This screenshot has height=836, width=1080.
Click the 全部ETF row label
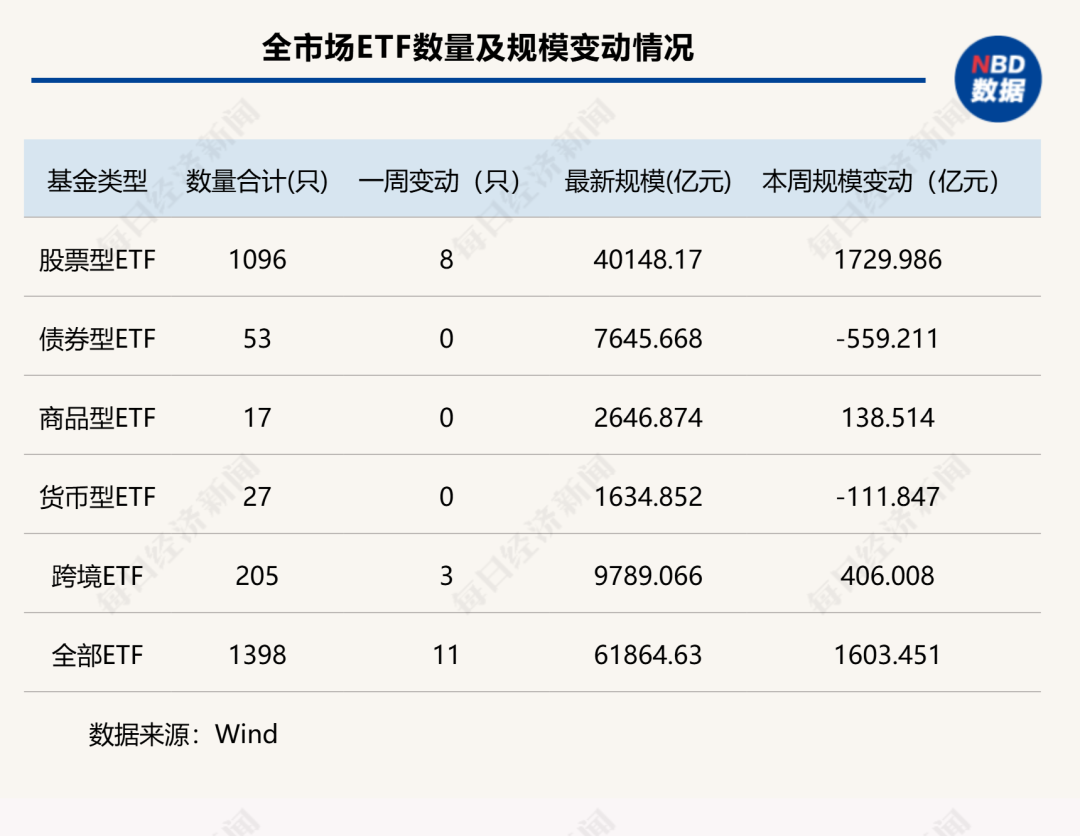pyautogui.click(x=97, y=655)
